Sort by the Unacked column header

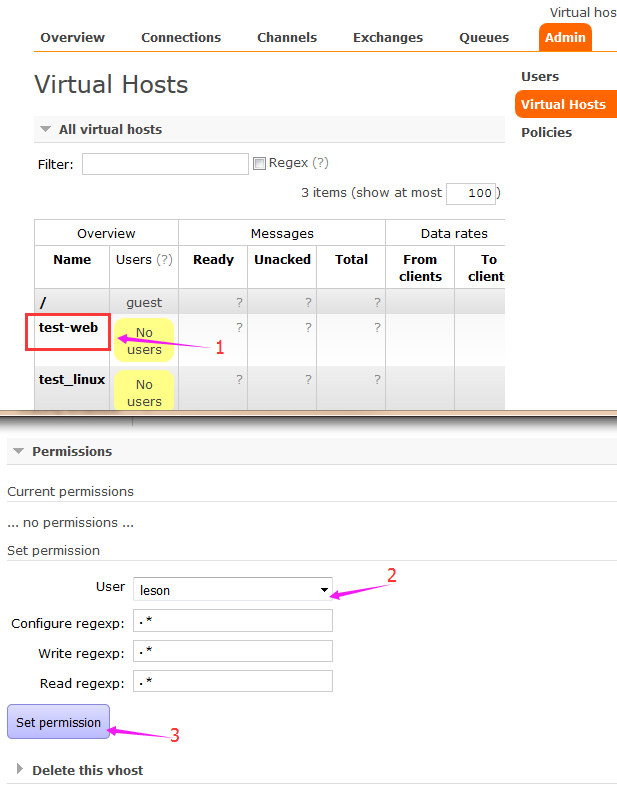[282, 259]
